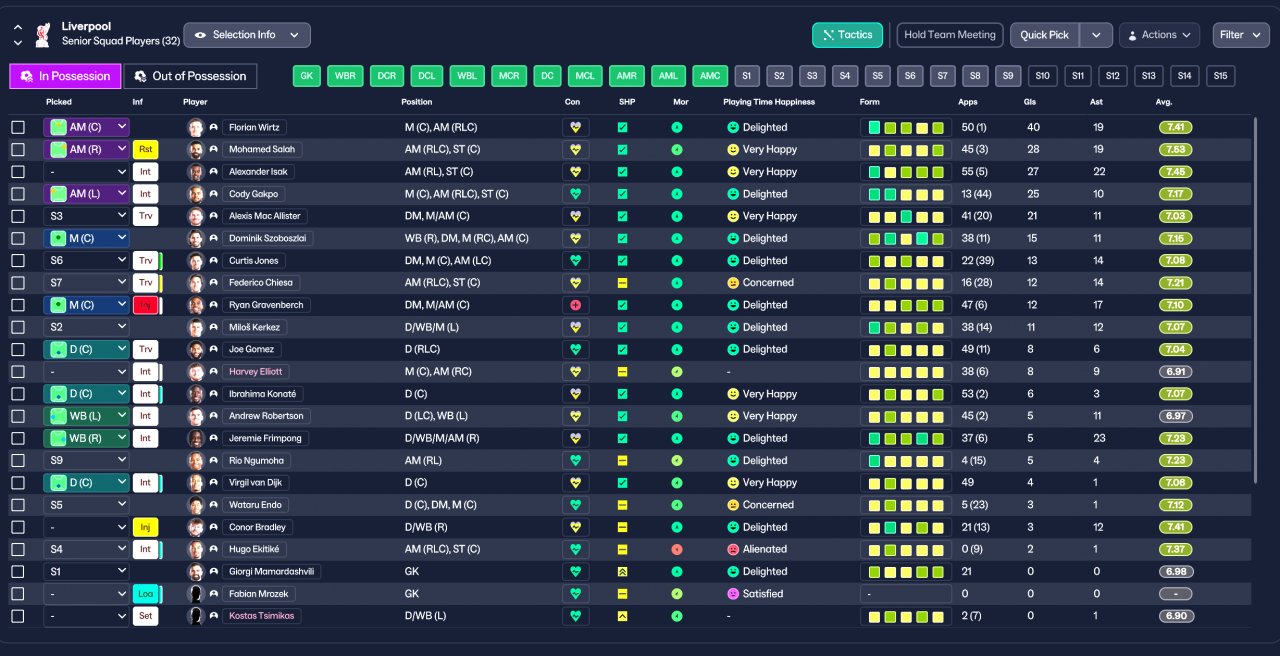Click Cody Gakpo's form squares
Image resolution: width=1280 pixels, height=656 pixels.
[906, 194]
